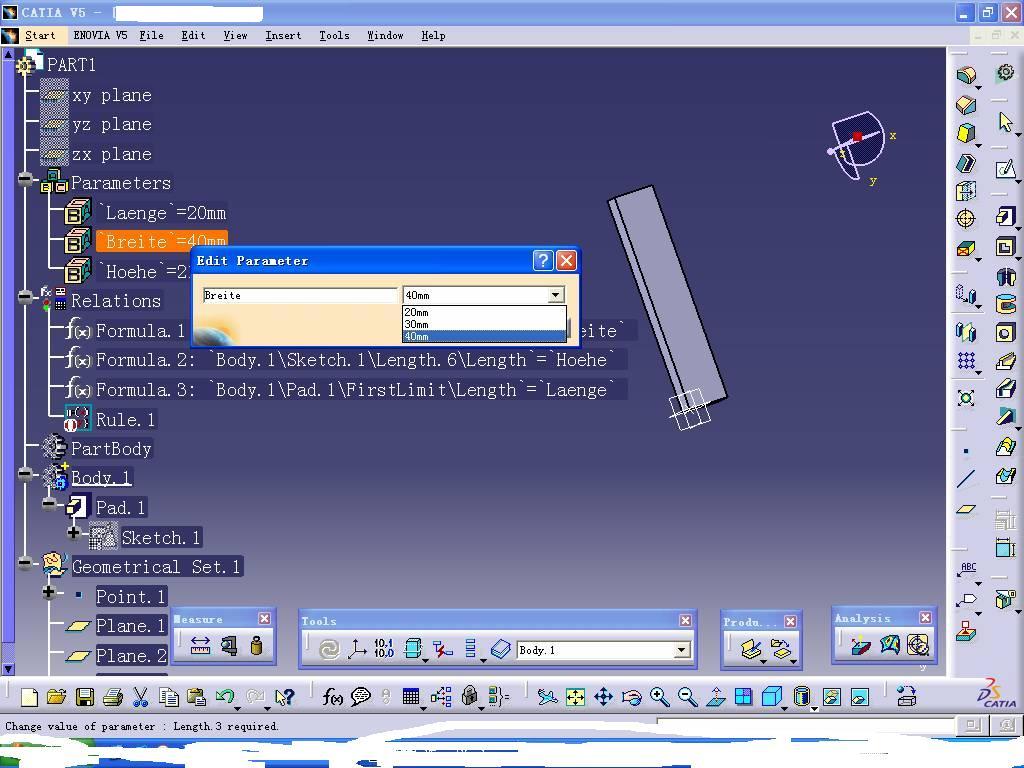Click the Breite name input field
The width and height of the screenshot is (1024, 768).
pyautogui.click(x=300, y=295)
